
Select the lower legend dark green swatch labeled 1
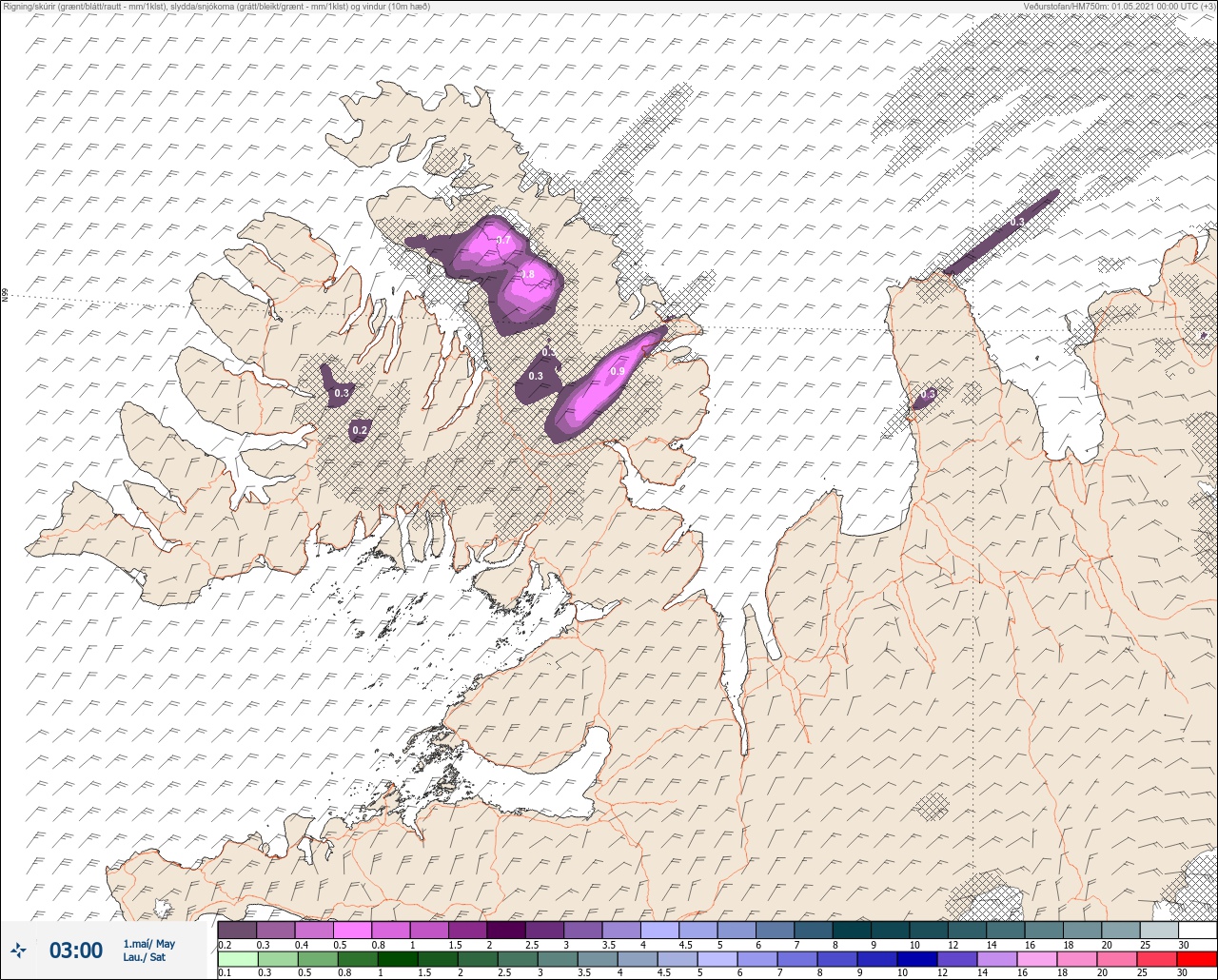coord(398,959)
